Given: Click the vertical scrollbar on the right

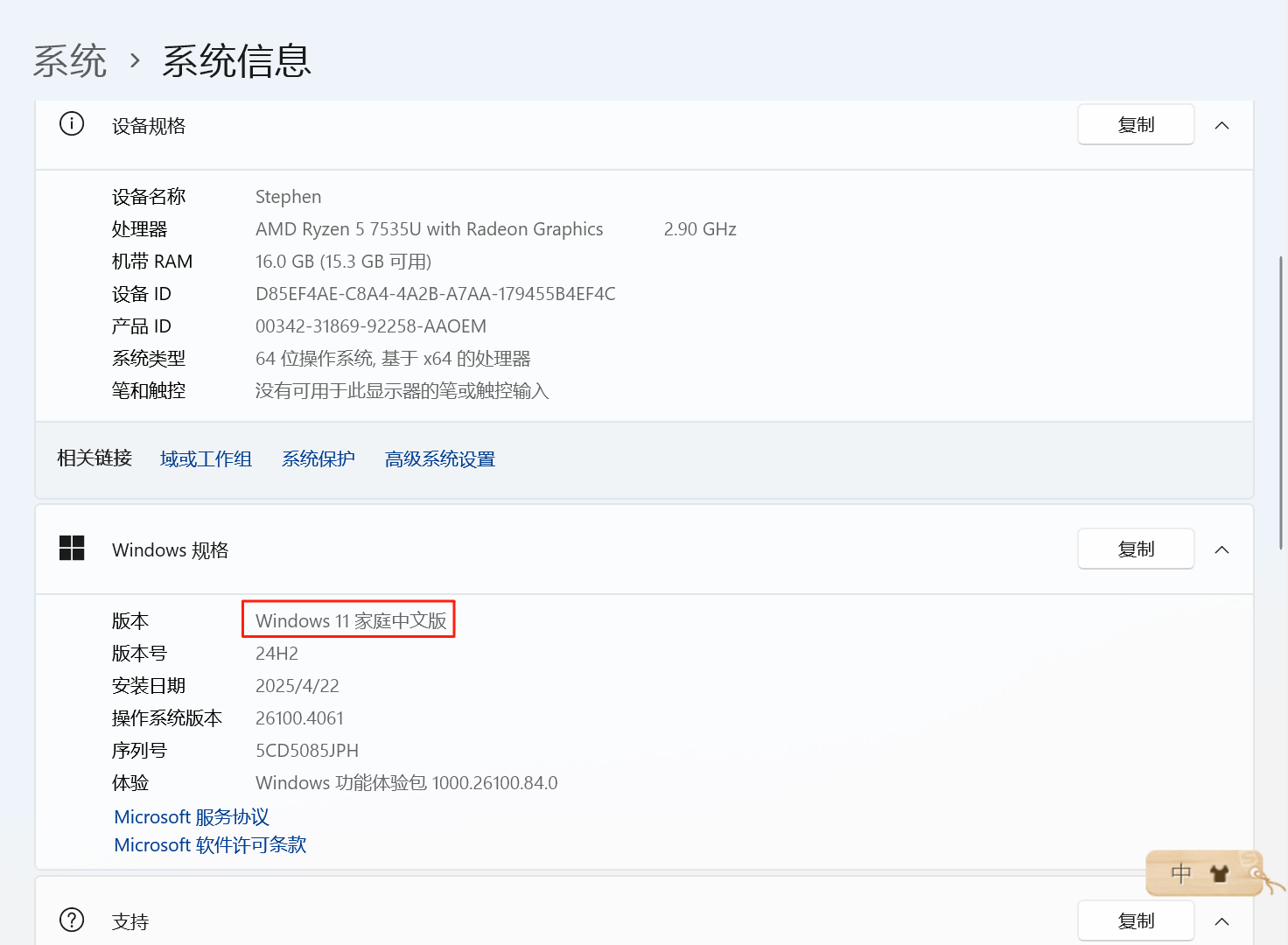Looking at the screenshot, I should (1281, 402).
